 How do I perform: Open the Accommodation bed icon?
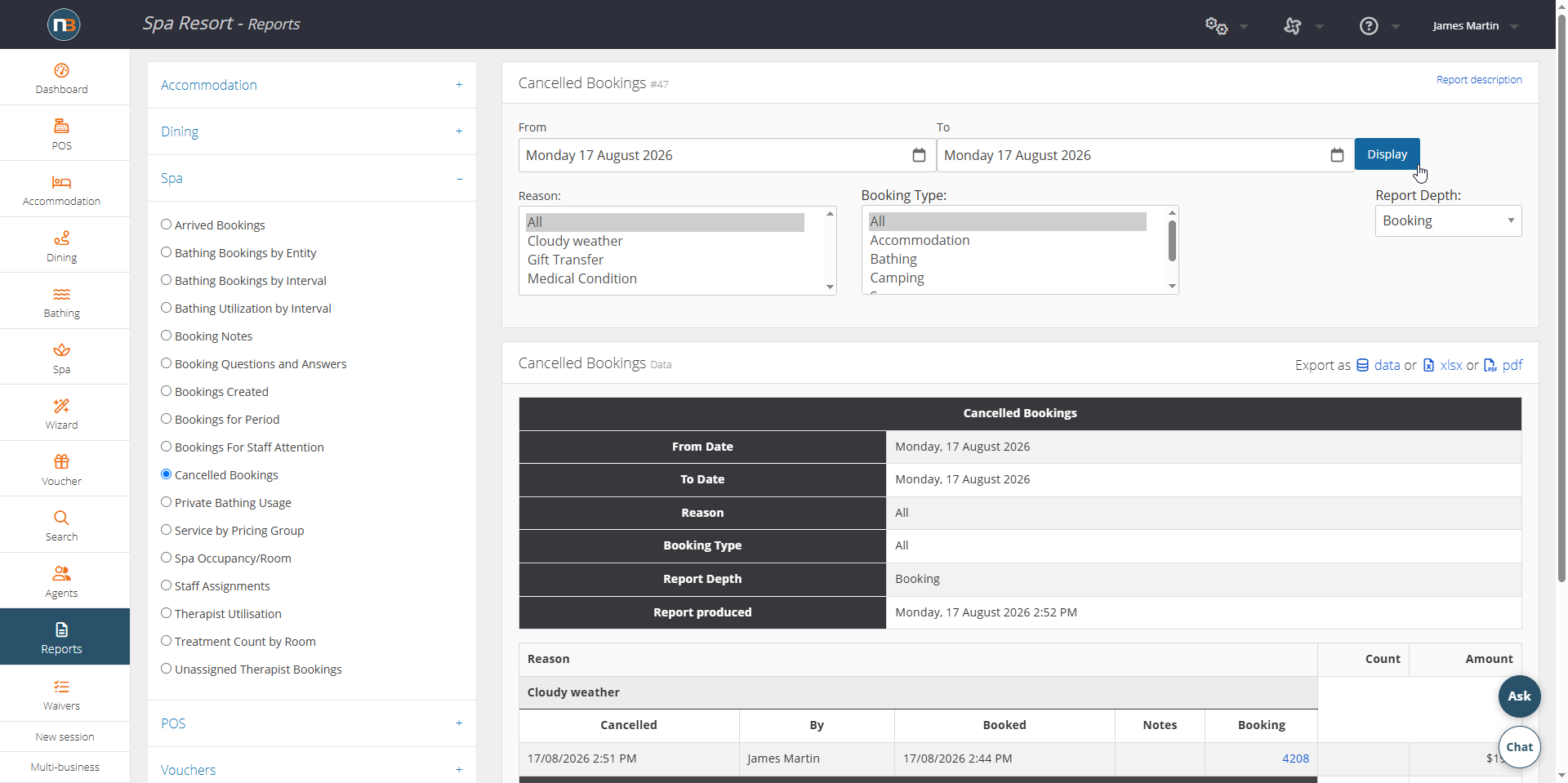pyautogui.click(x=61, y=182)
